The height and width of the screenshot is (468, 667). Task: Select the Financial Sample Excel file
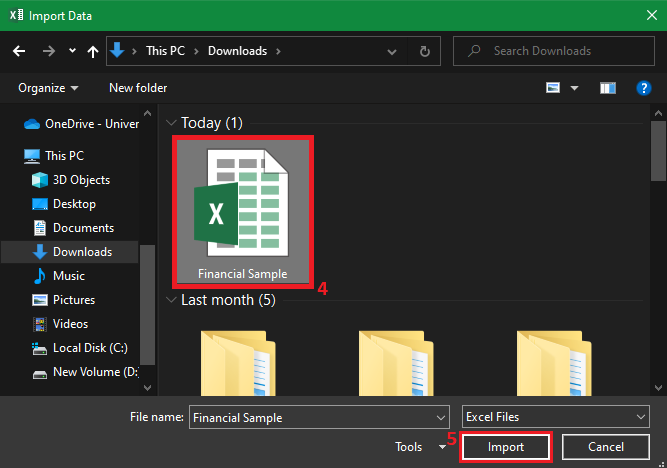coord(243,210)
